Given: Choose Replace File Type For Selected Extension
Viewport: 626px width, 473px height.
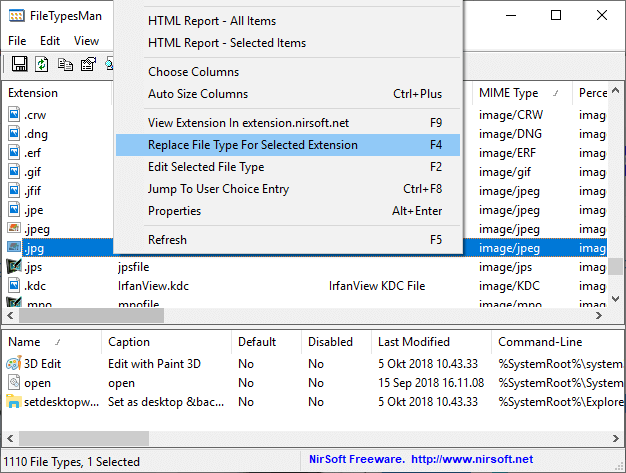Looking at the screenshot, I should pos(288,145).
